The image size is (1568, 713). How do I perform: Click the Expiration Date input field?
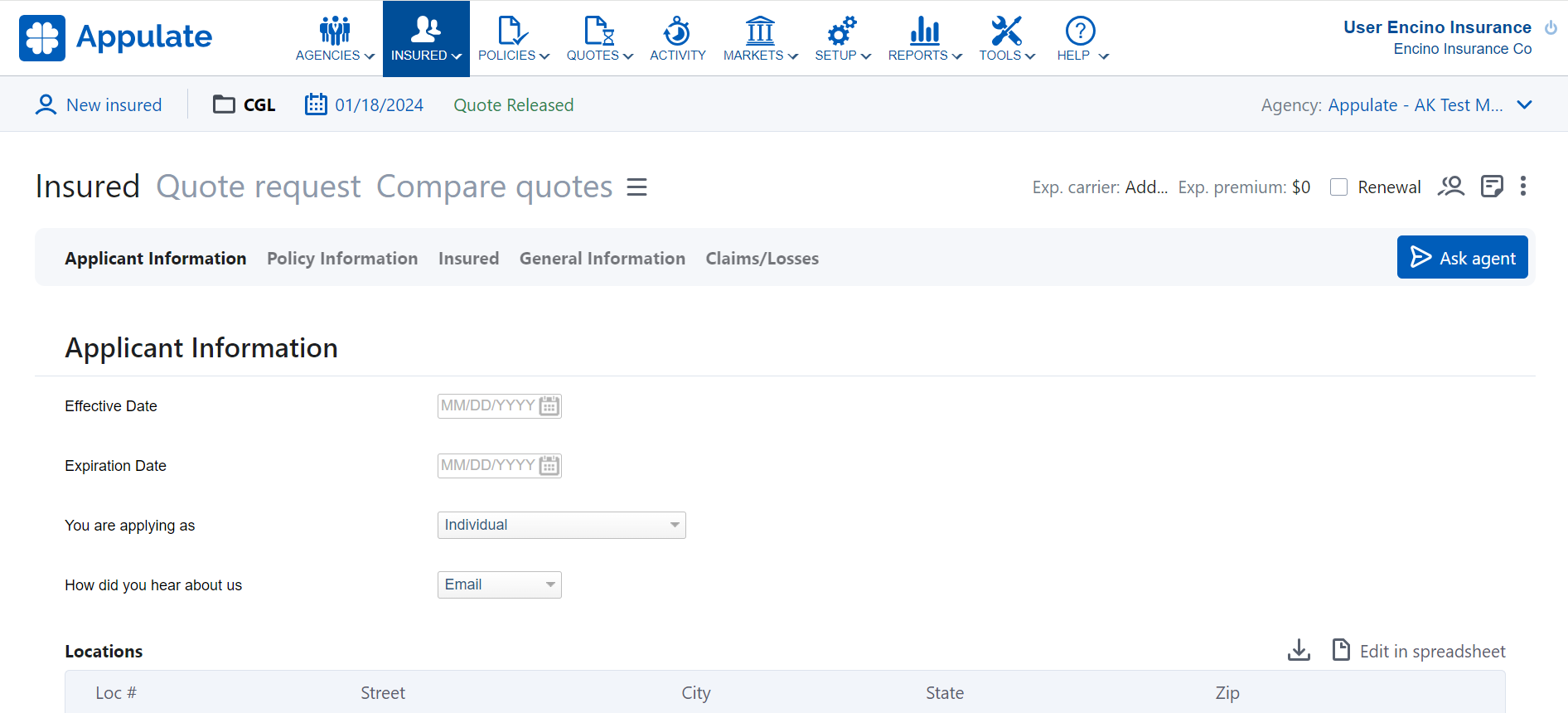point(487,466)
